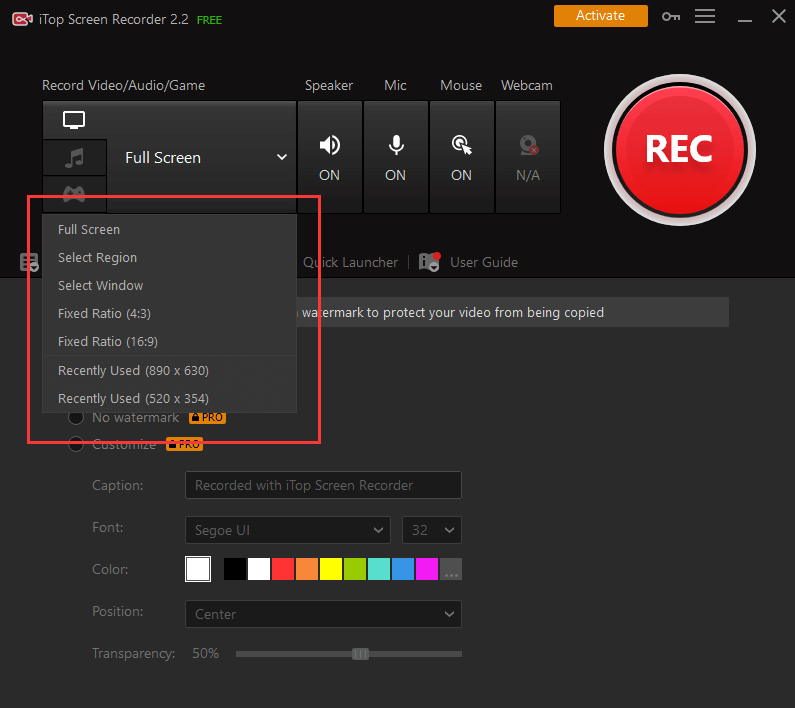Switch to audio-only music note mode
Viewport: 795px width, 708px height.
[74, 158]
